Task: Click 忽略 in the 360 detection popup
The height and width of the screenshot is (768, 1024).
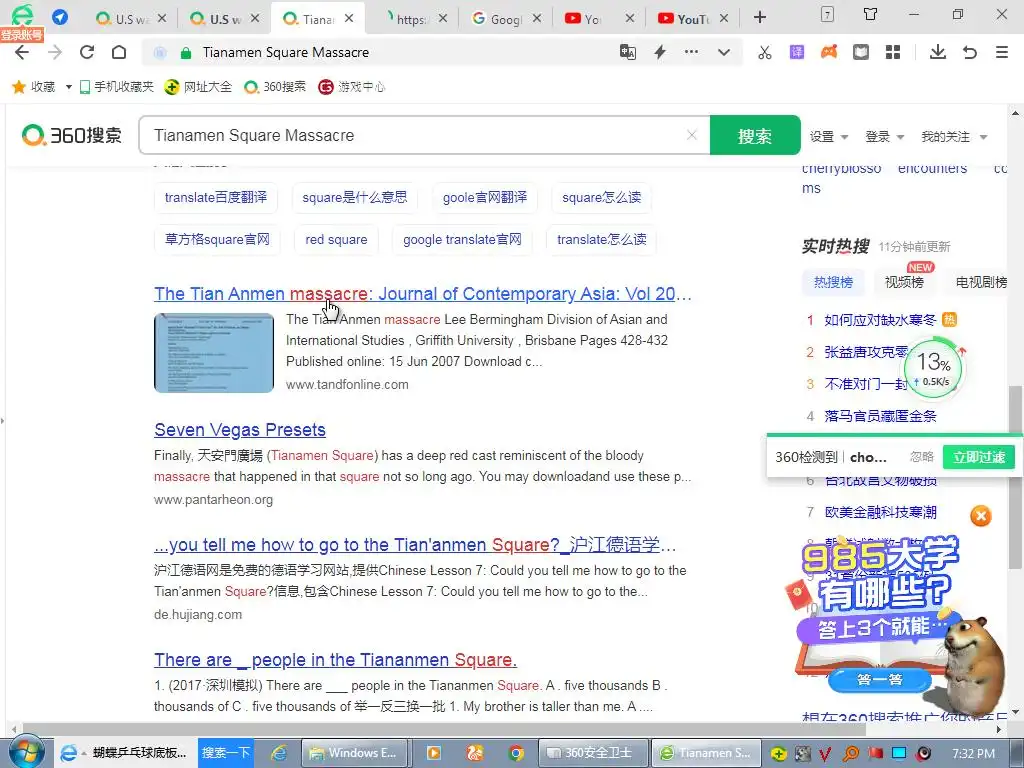Action: click(x=921, y=456)
